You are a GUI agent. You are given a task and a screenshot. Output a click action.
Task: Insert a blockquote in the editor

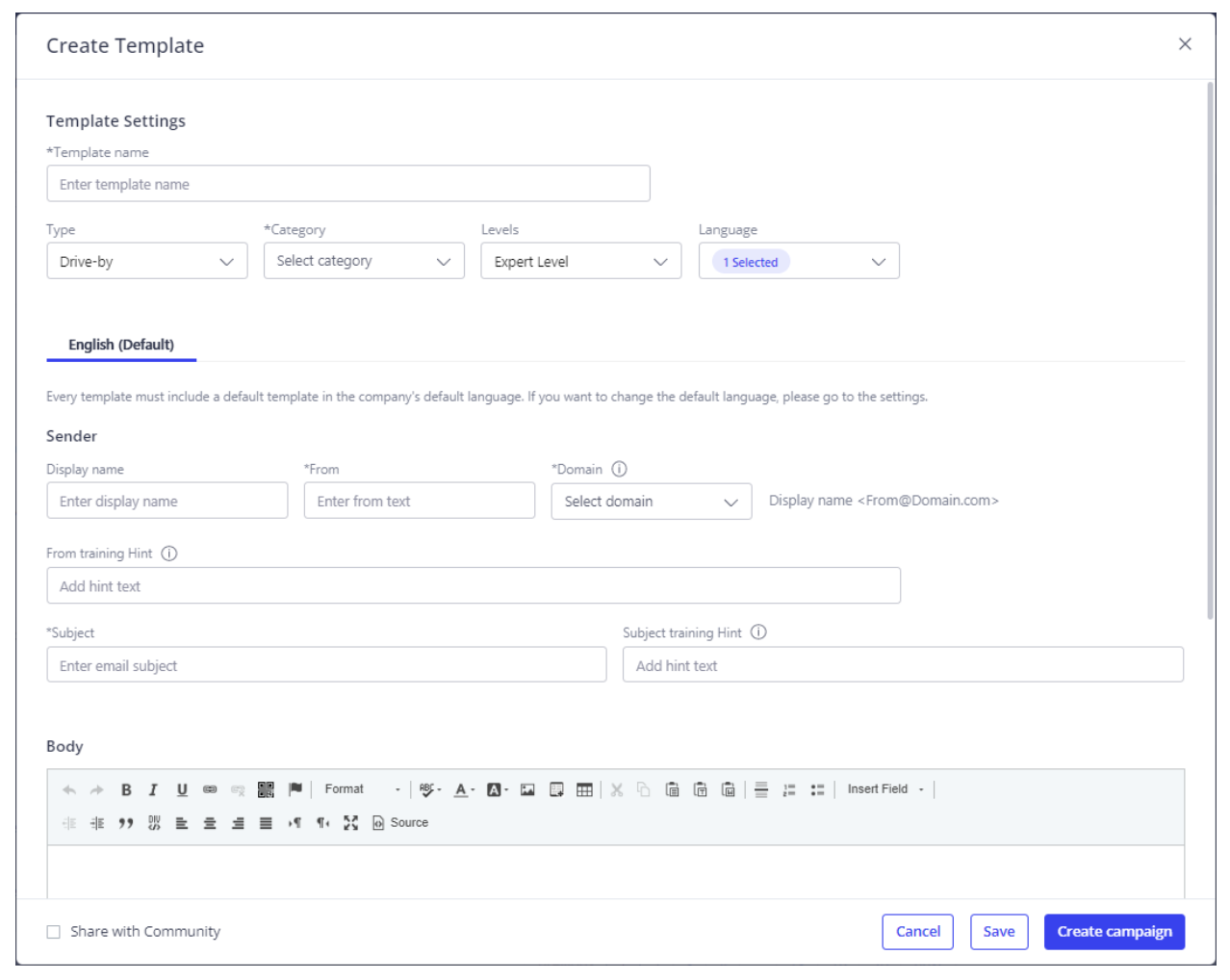pos(126,822)
